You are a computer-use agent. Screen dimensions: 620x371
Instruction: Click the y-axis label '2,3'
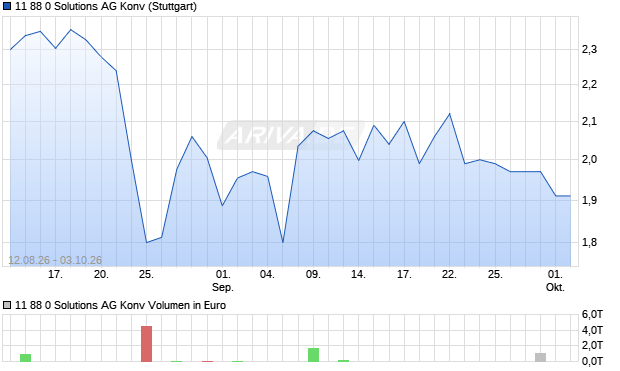tap(589, 49)
